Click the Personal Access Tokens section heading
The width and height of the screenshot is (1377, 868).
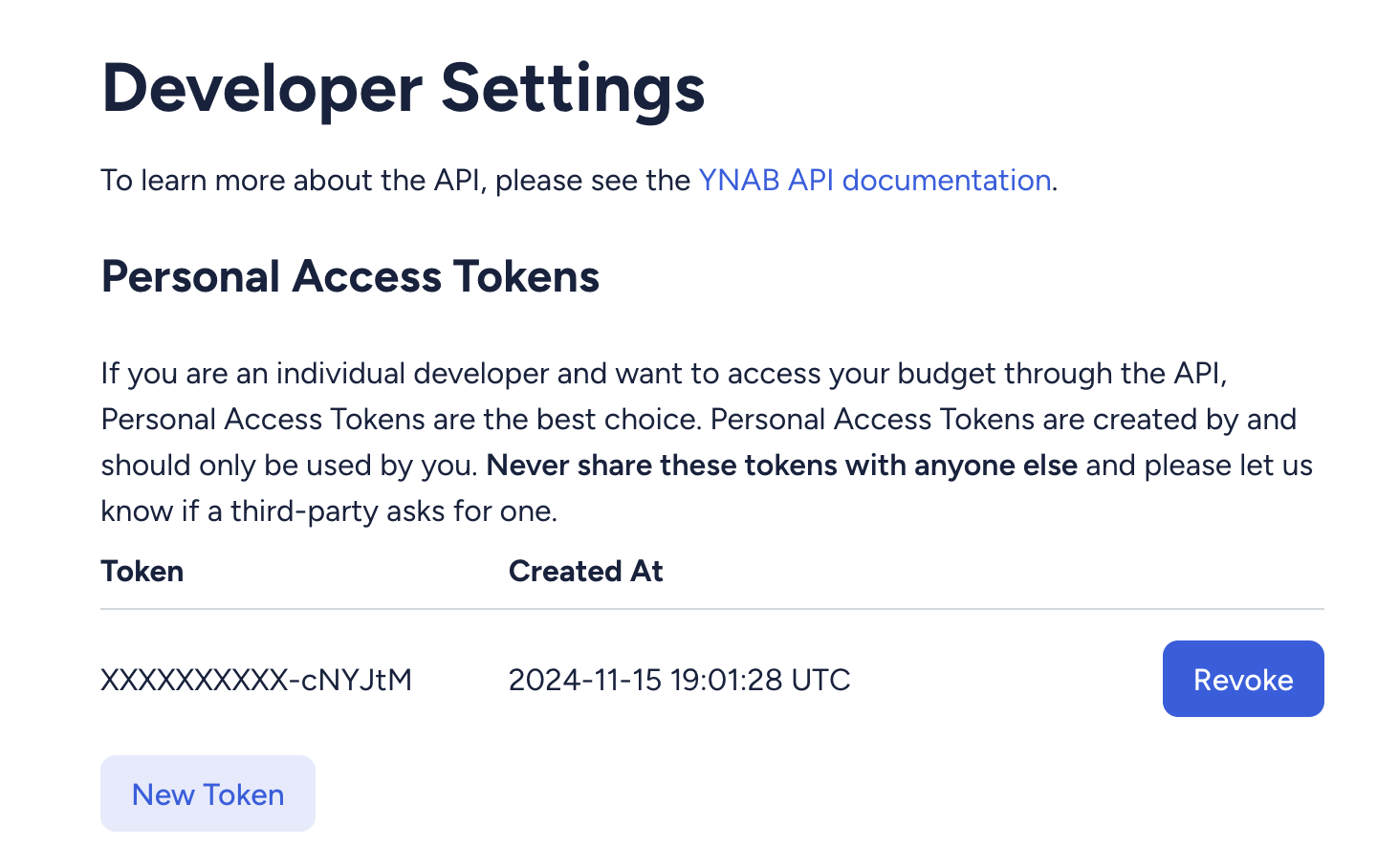click(x=350, y=276)
